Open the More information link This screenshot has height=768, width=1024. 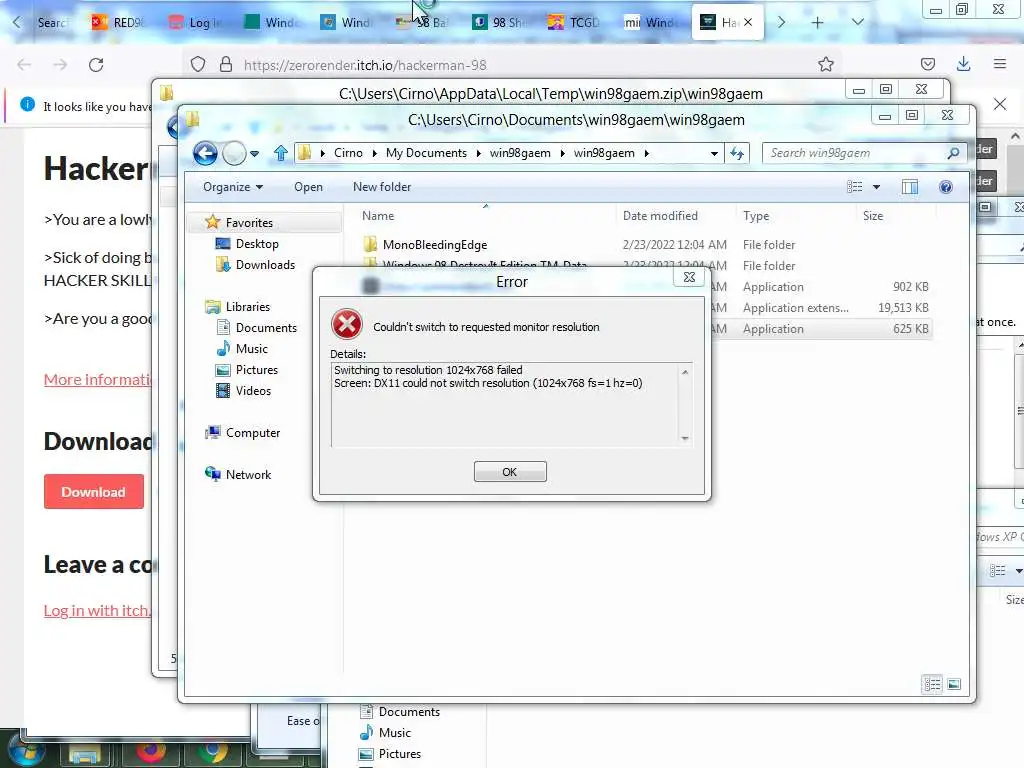[97, 379]
